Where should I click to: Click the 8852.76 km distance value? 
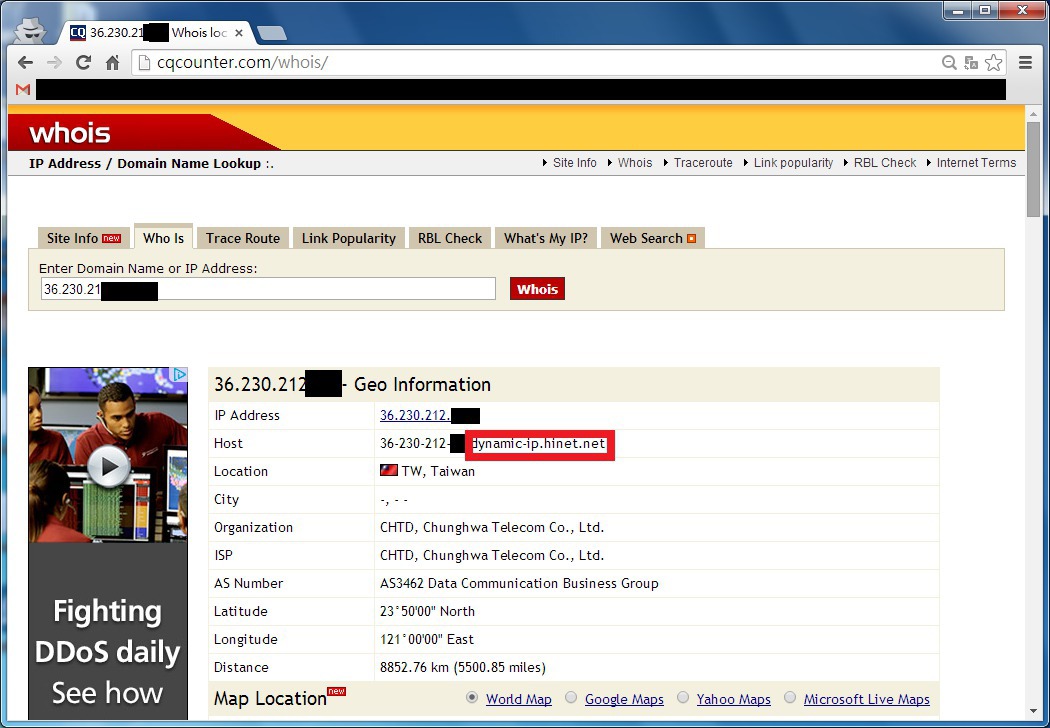tap(462, 667)
